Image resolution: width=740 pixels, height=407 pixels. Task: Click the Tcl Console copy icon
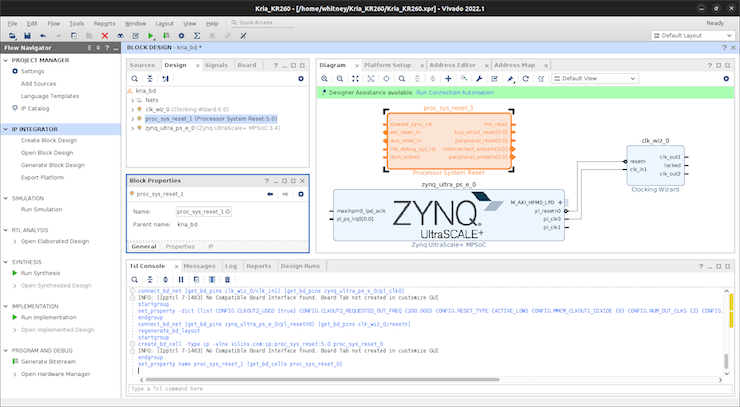tap(196, 280)
